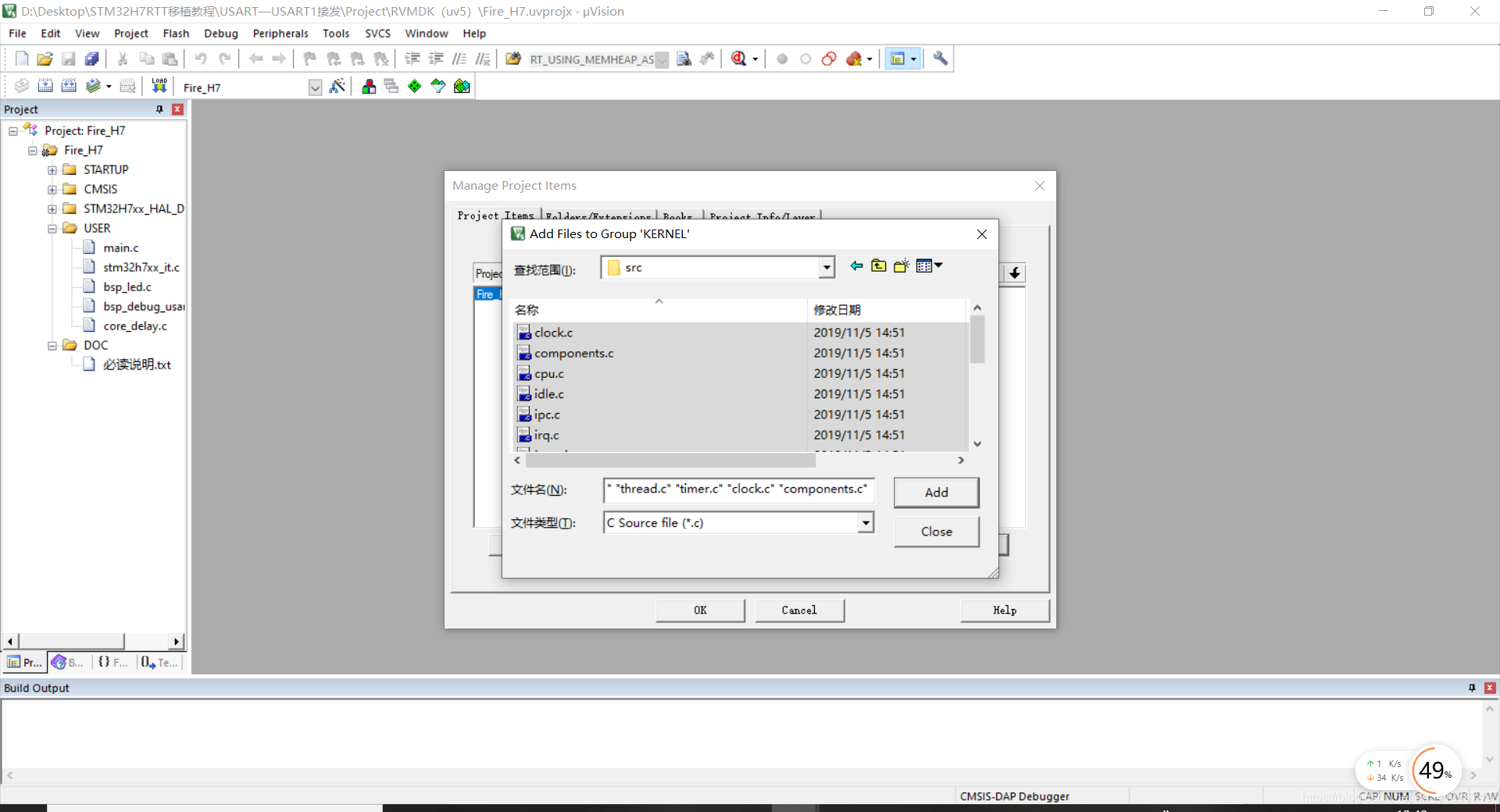The image size is (1500, 812).
Task: Open the file type dropdown C Source file
Action: [x=865, y=522]
